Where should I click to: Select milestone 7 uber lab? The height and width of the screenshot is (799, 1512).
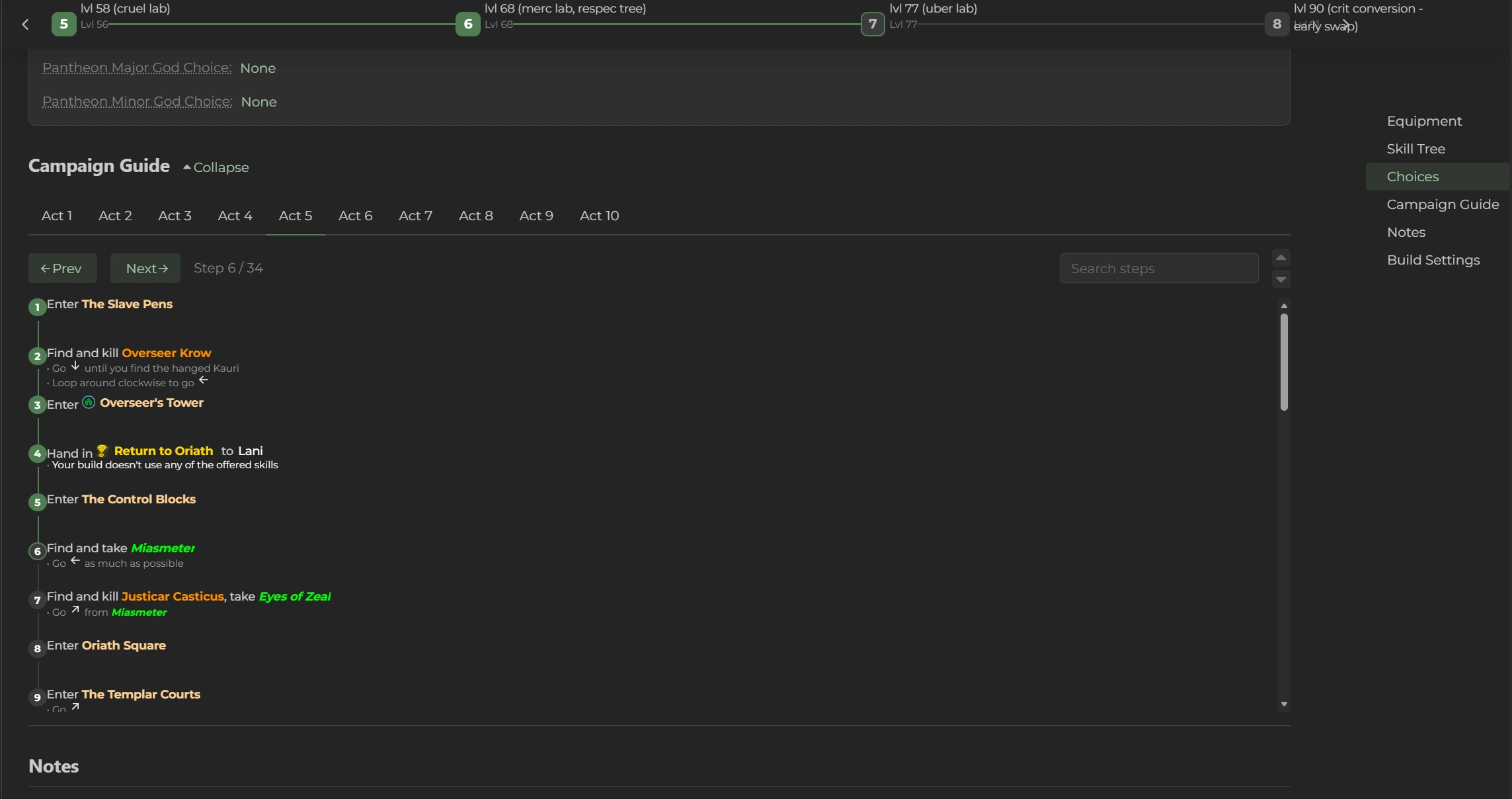pyautogui.click(x=872, y=24)
